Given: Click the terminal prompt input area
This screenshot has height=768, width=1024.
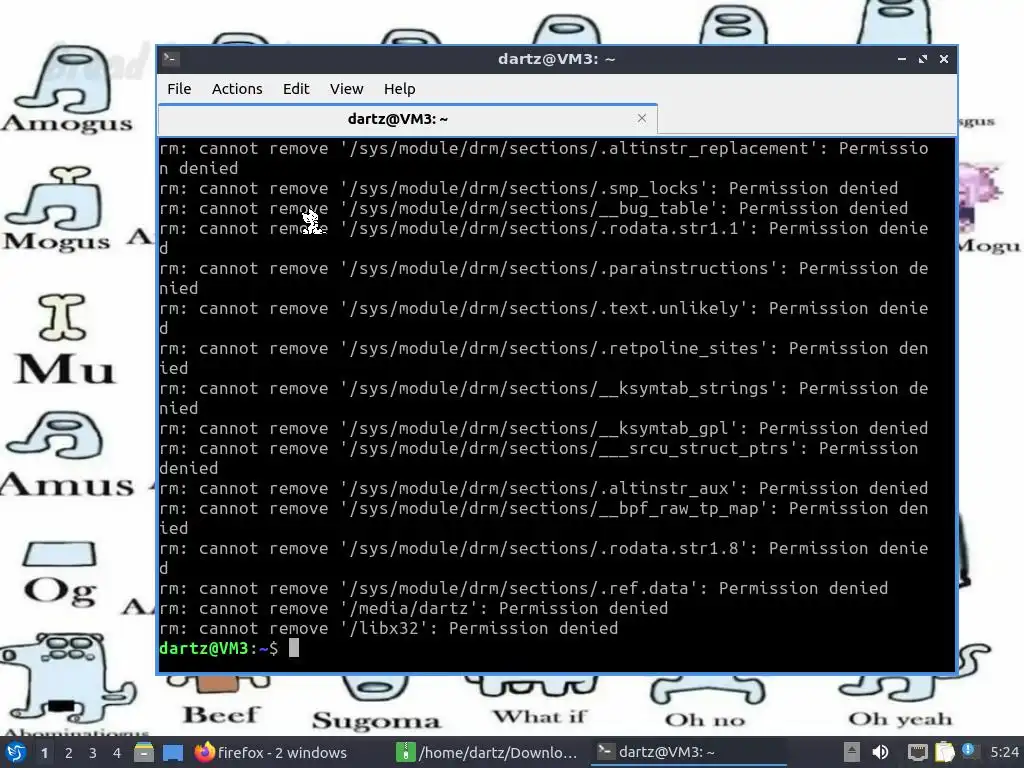Looking at the screenshot, I should [x=294, y=648].
